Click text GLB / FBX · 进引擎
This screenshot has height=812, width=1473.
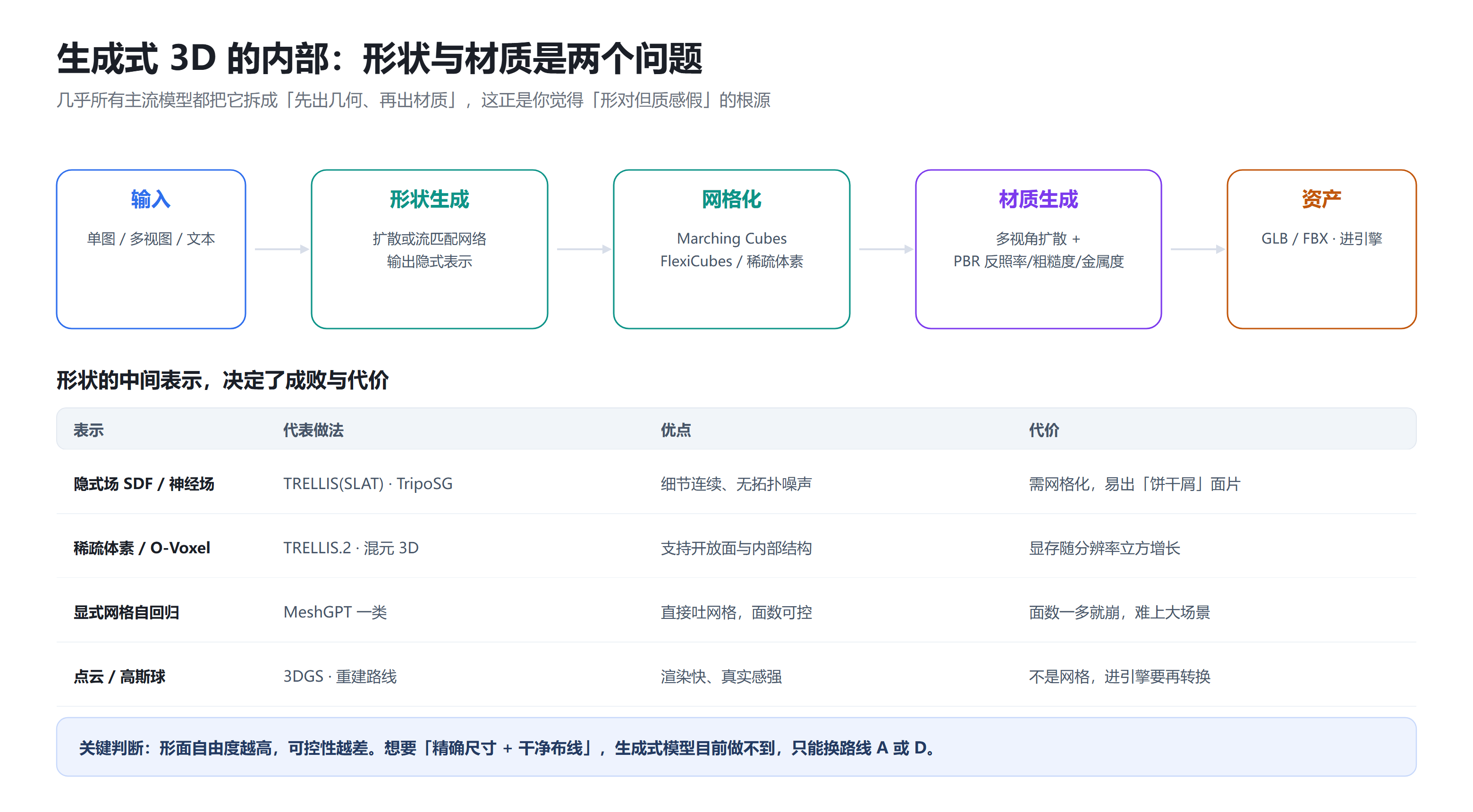coord(1321,238)
